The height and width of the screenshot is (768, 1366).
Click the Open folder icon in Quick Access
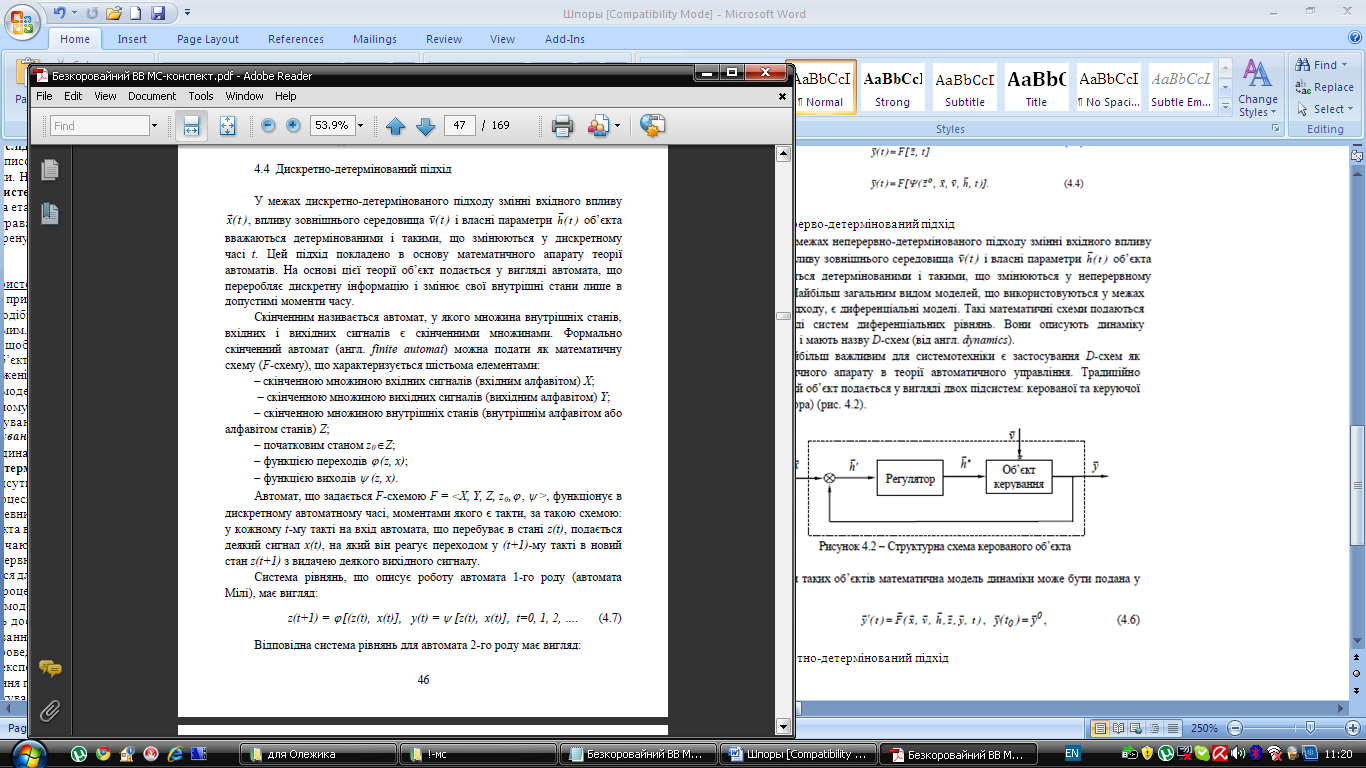coord(113,14)
